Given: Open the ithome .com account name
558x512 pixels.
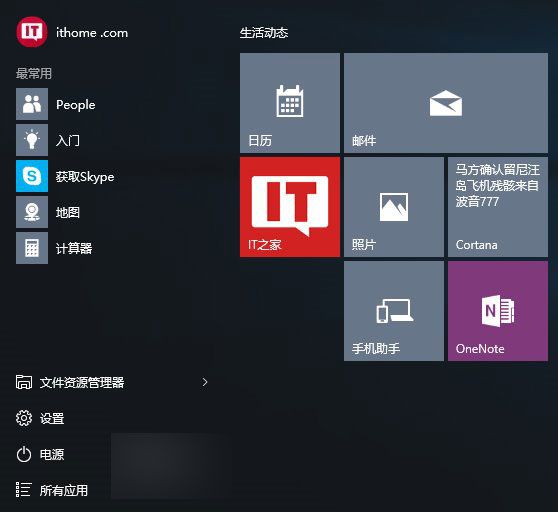Looking at the screenshot, I should tap(92, 33).
